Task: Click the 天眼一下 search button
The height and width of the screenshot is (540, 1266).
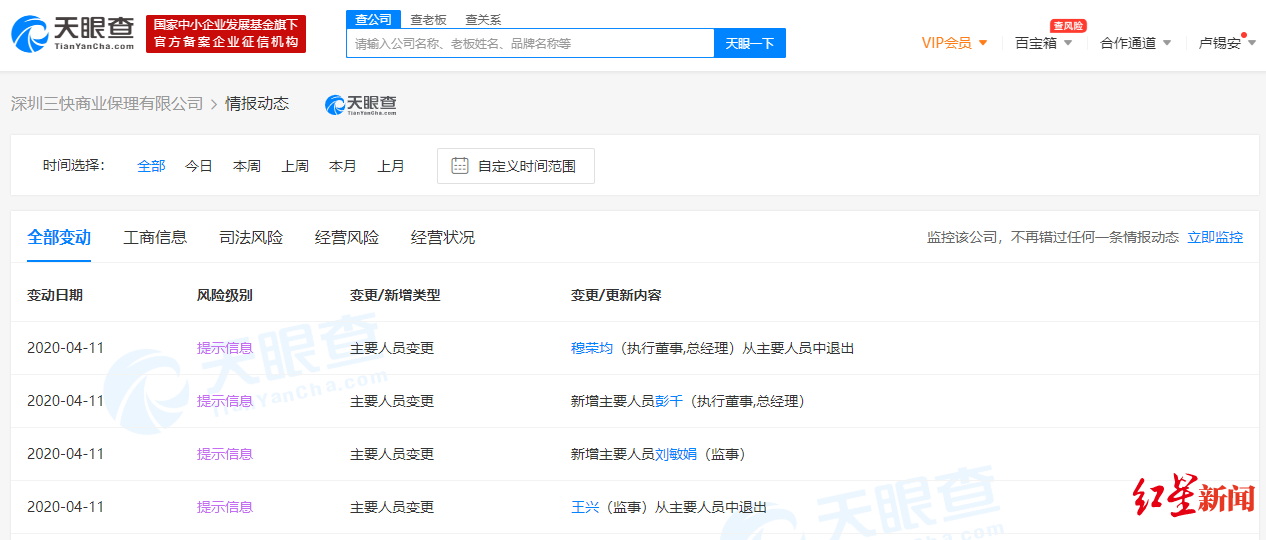Action: (750, 43)
